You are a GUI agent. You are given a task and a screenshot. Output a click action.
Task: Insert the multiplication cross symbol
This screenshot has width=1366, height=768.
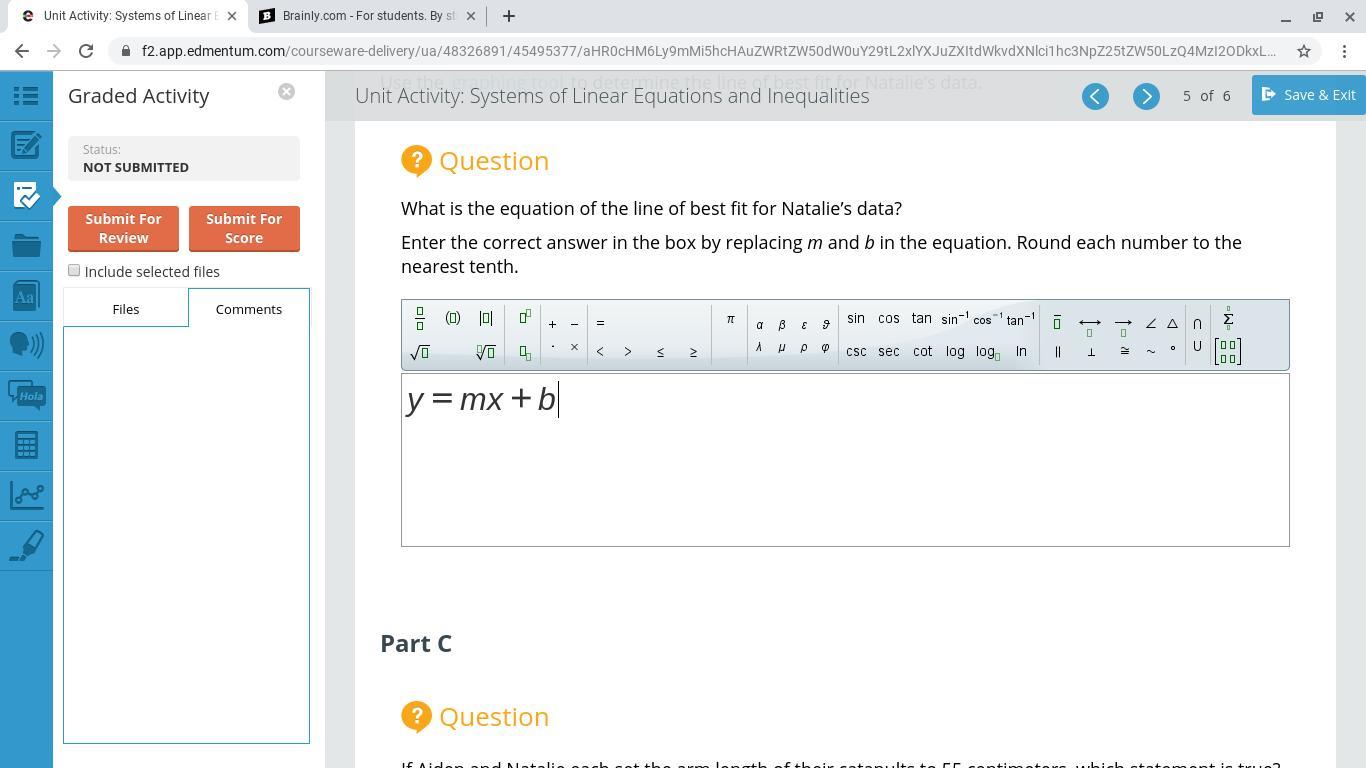(x=574, y=347)
